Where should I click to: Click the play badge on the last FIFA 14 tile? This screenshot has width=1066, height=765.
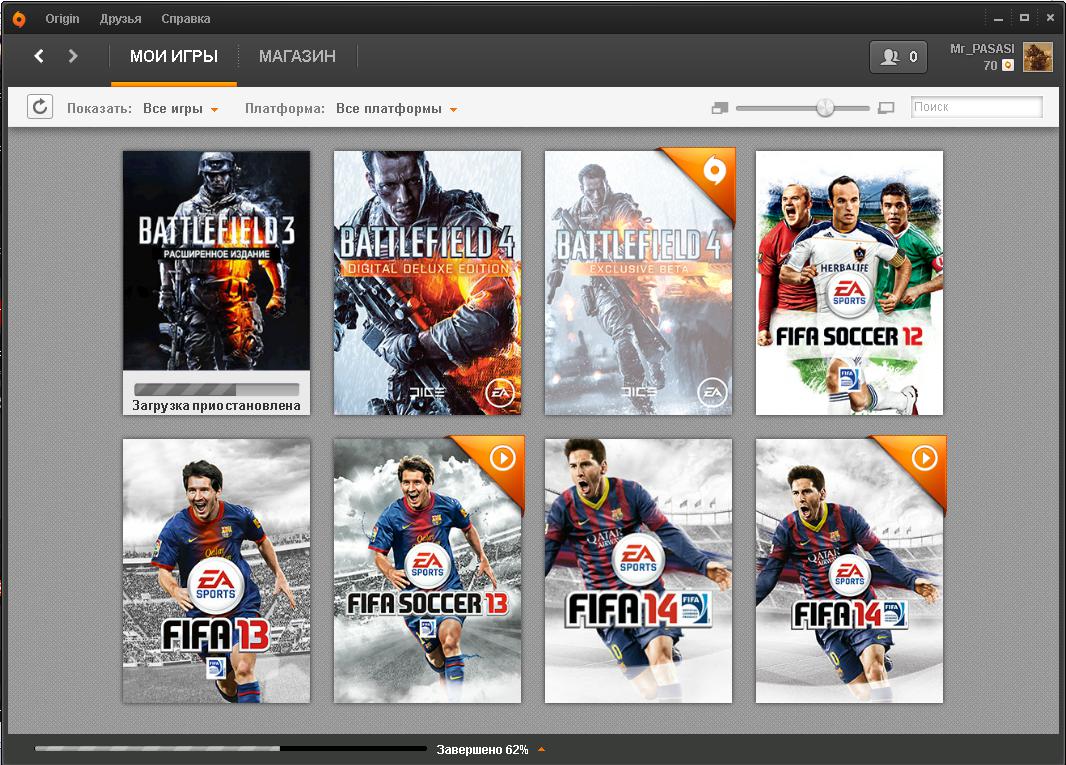click(x=924, y=458)
